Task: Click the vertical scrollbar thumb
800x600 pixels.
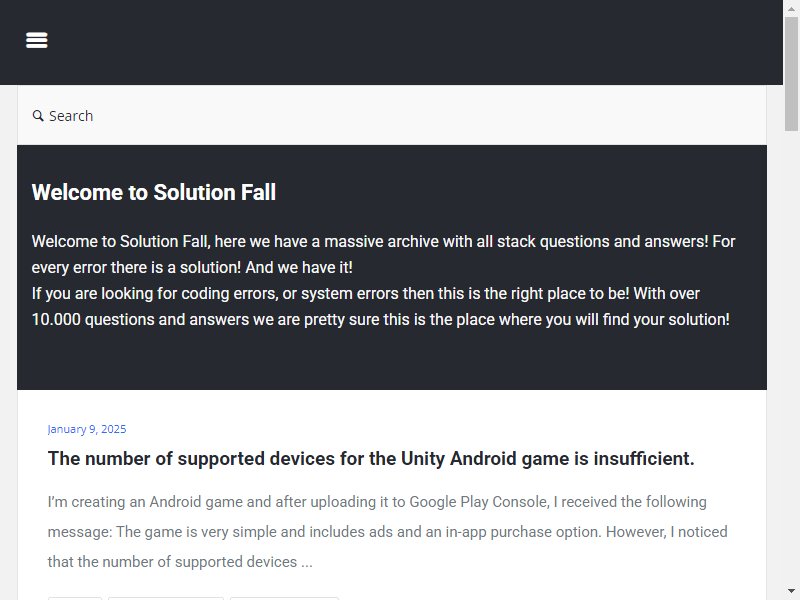Action: coord(791,74)
